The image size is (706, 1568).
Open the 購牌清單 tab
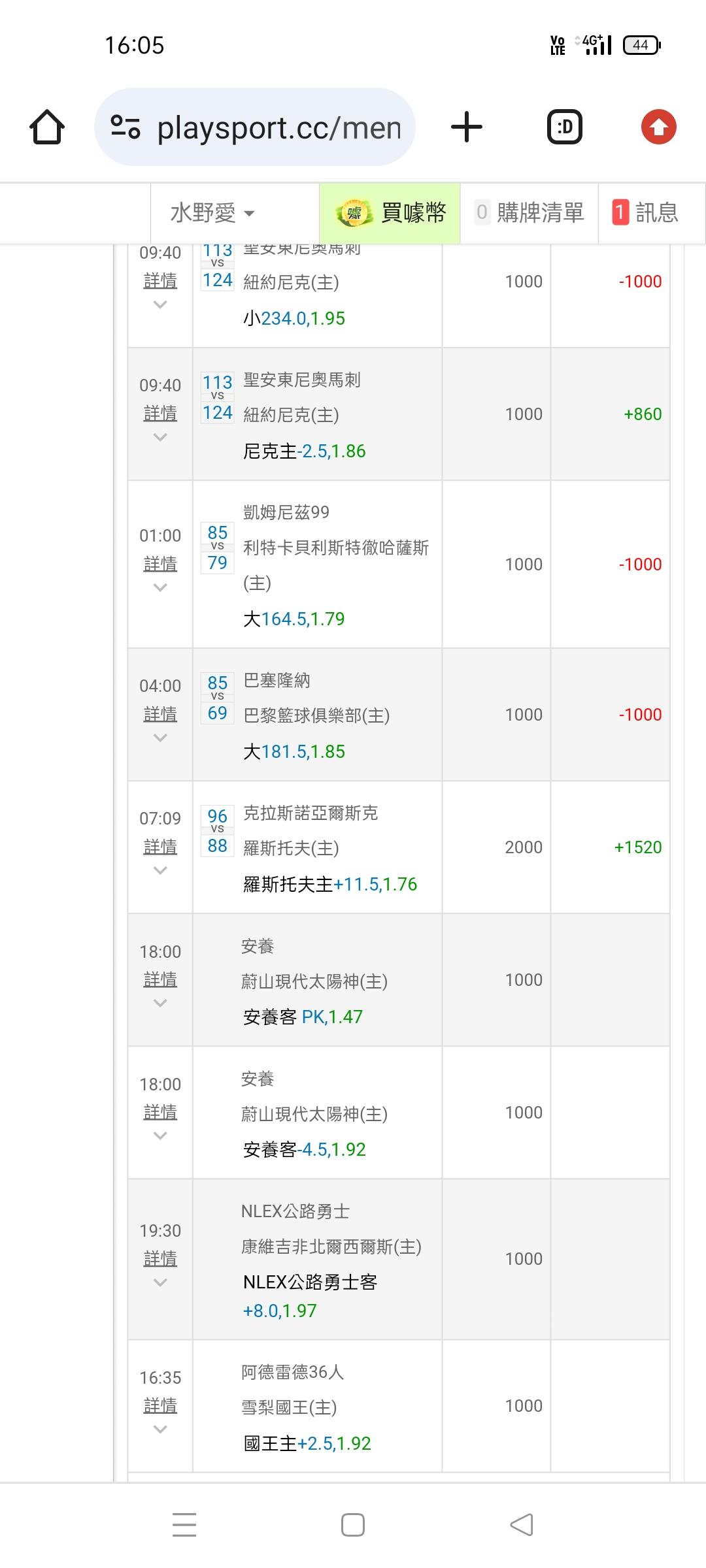pyautogui.click(x=529, y=213)
